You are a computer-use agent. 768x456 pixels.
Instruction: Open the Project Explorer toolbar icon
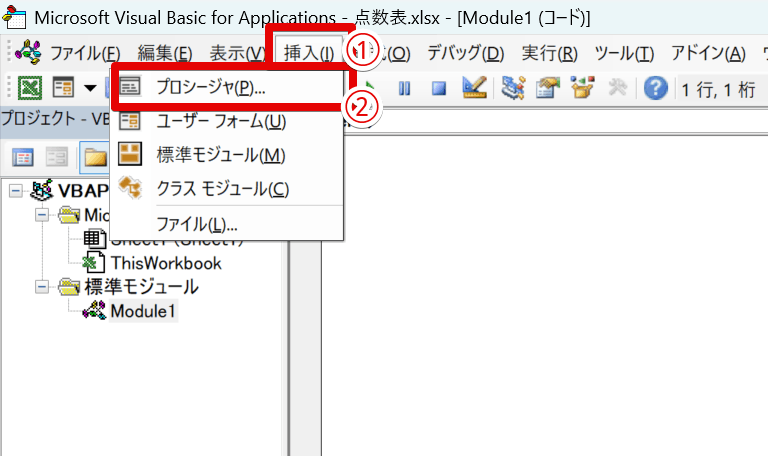(513, 88)
